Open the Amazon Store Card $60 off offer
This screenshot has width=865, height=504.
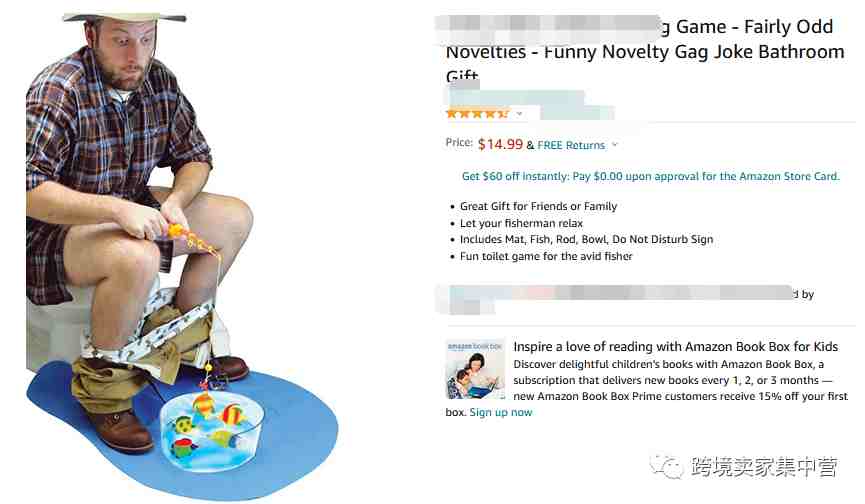coord(650,176)
